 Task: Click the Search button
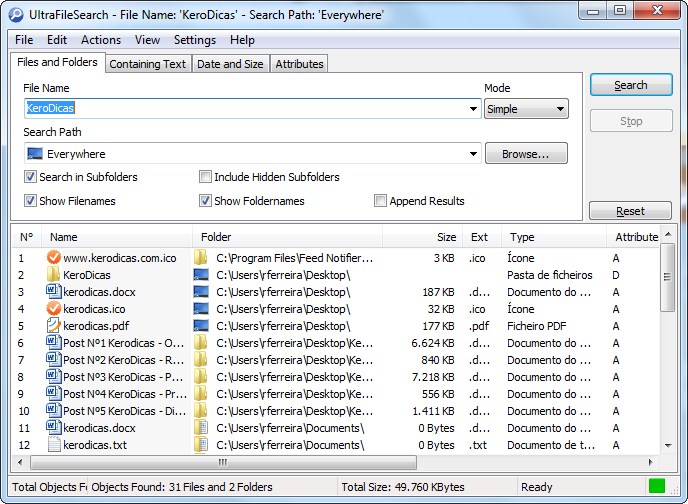pos(631,85)
